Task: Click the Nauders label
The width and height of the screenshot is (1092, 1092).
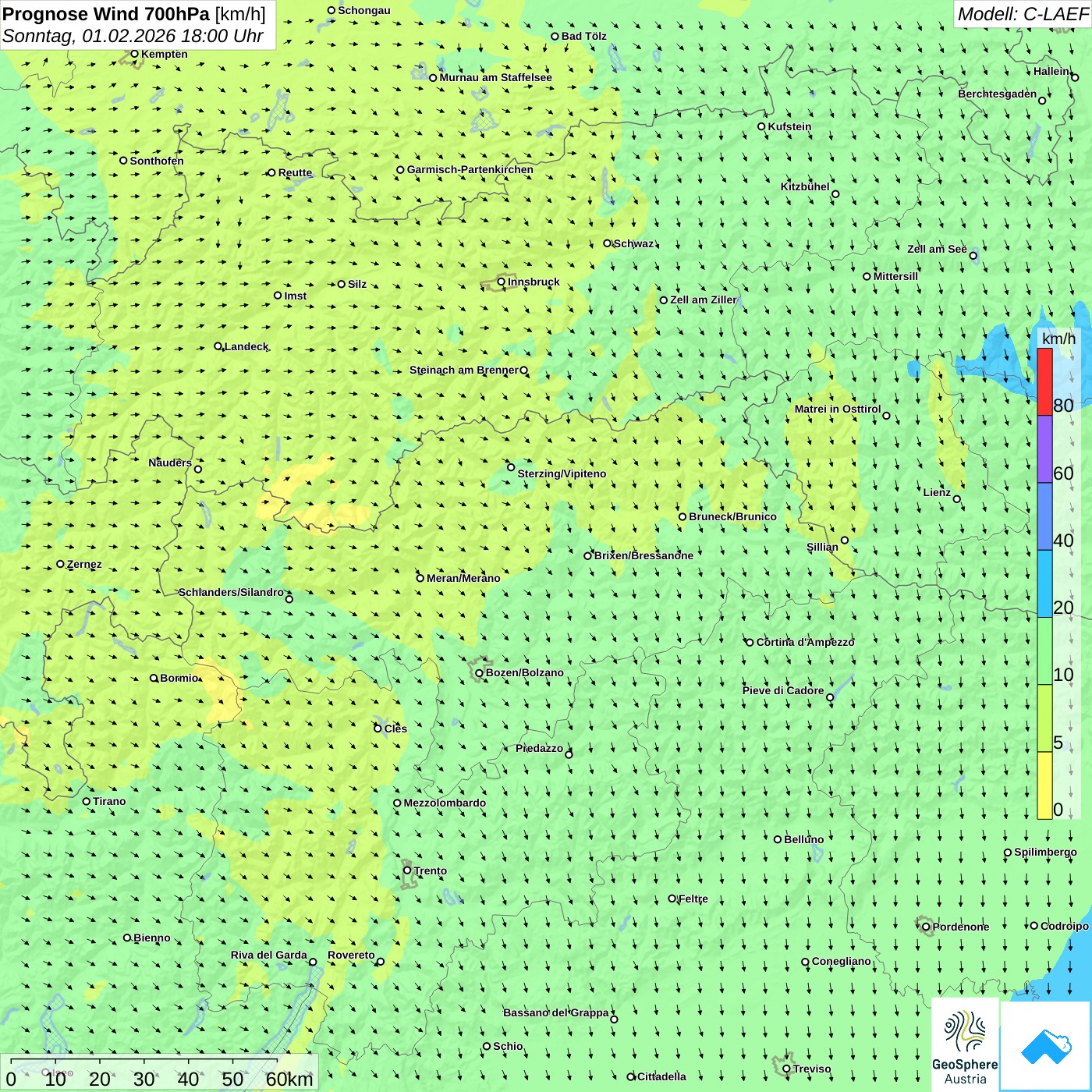Action: coord(170,463)
